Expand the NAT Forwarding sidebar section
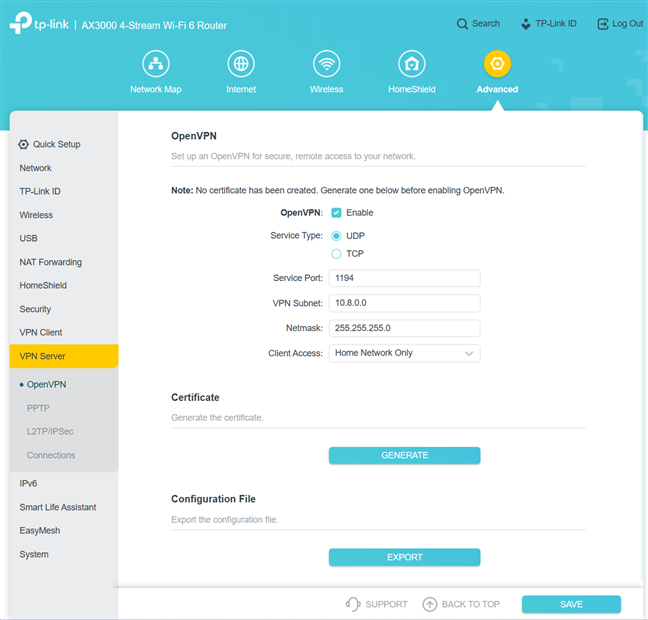Viewport: 648px width, 620px height. (51, 262)
